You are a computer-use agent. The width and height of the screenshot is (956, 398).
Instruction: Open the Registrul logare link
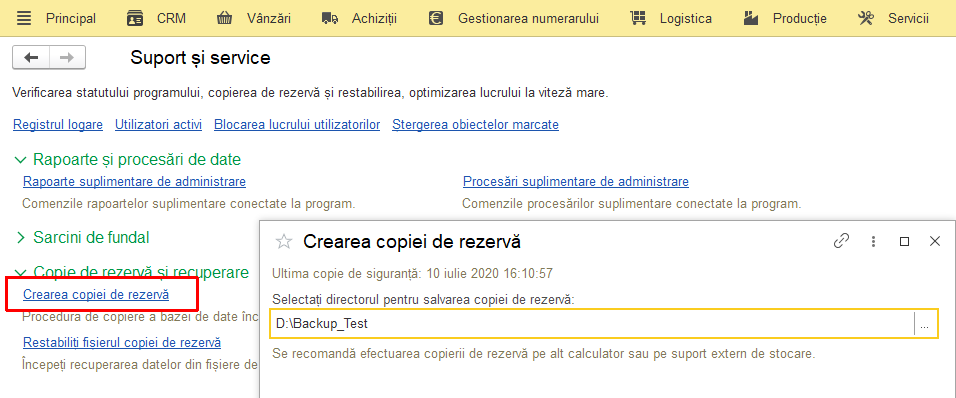(x=58, y=125)
